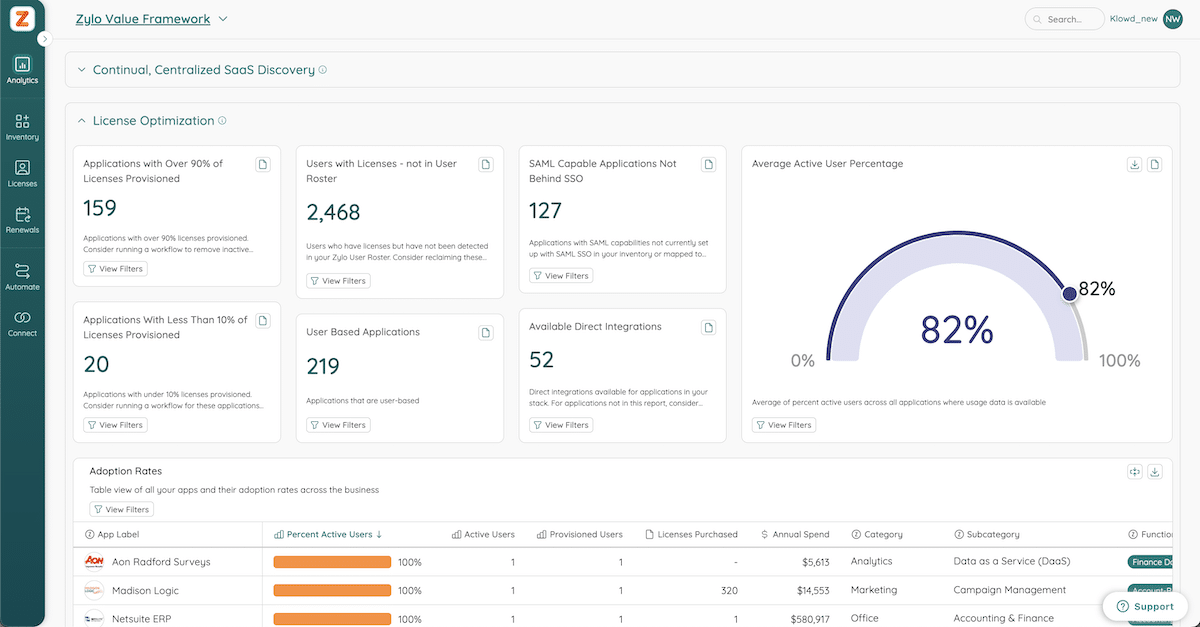This screenshot has height=627, width=1200.
Task: Click the expand icon on the Adoption Rates table
Action: tap(1134, 471)
